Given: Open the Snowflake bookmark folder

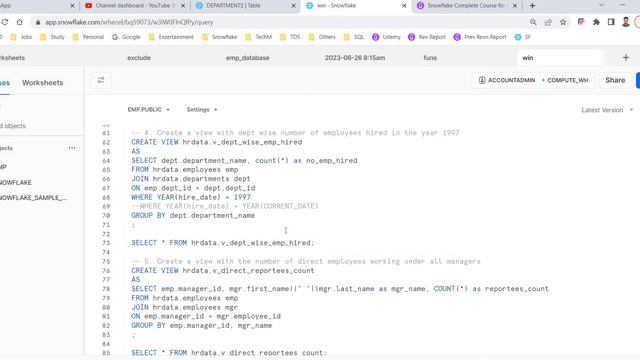Looking at the screenshot, I should pos(219,37).
